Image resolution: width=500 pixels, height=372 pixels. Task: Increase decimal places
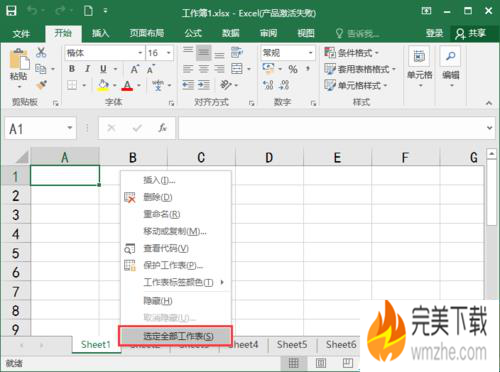click(268, 85)
